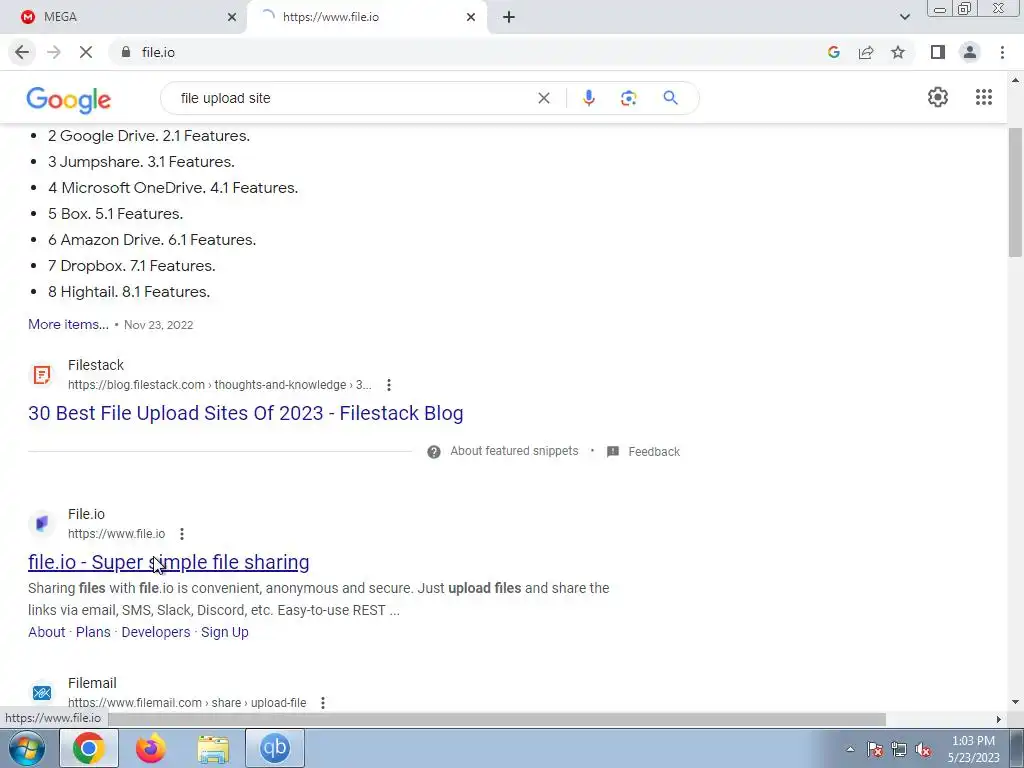
Task: Click the Google logo
Action: point(69,99)
